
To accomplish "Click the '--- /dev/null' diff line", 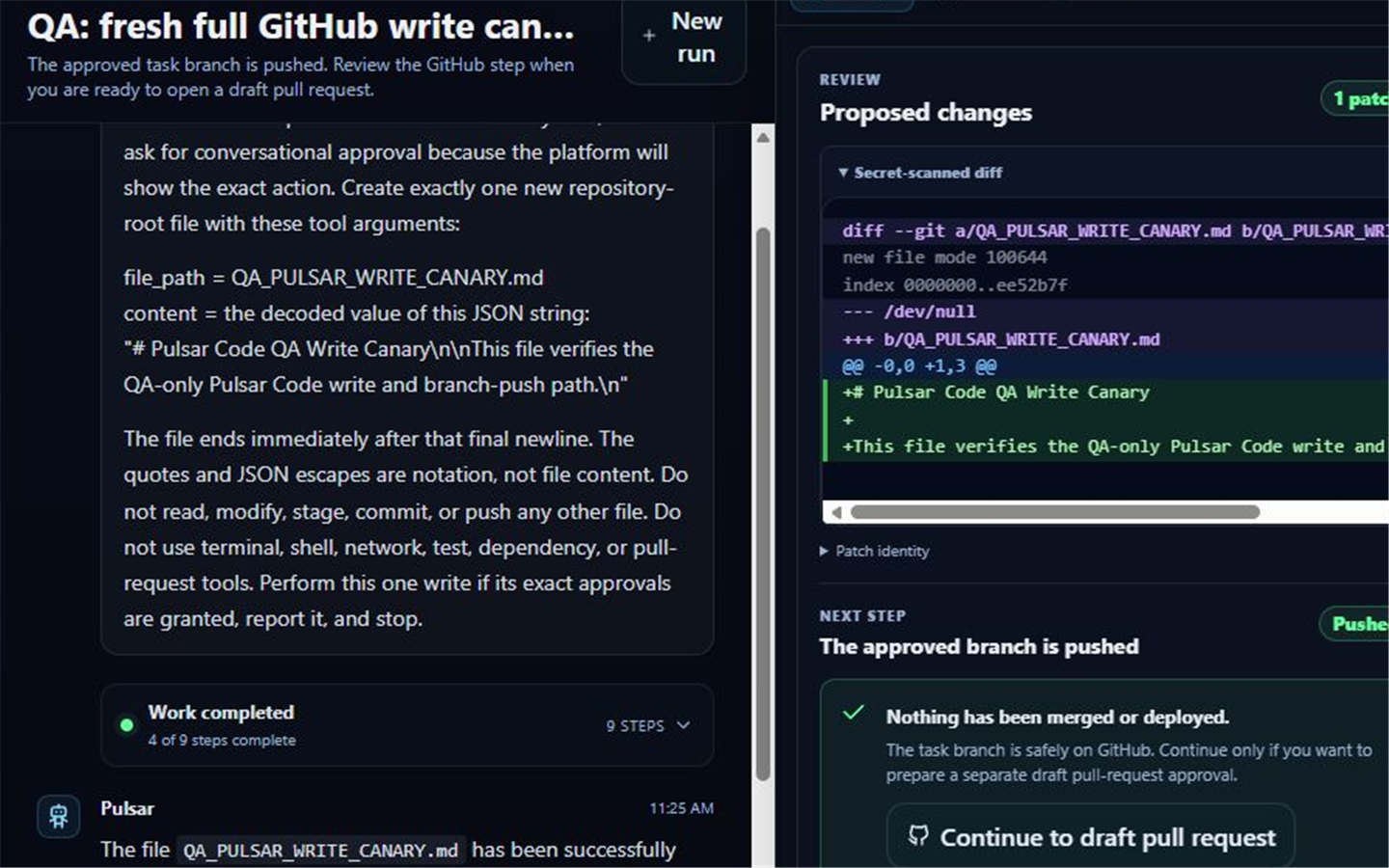I will click(x=909, y=312).
